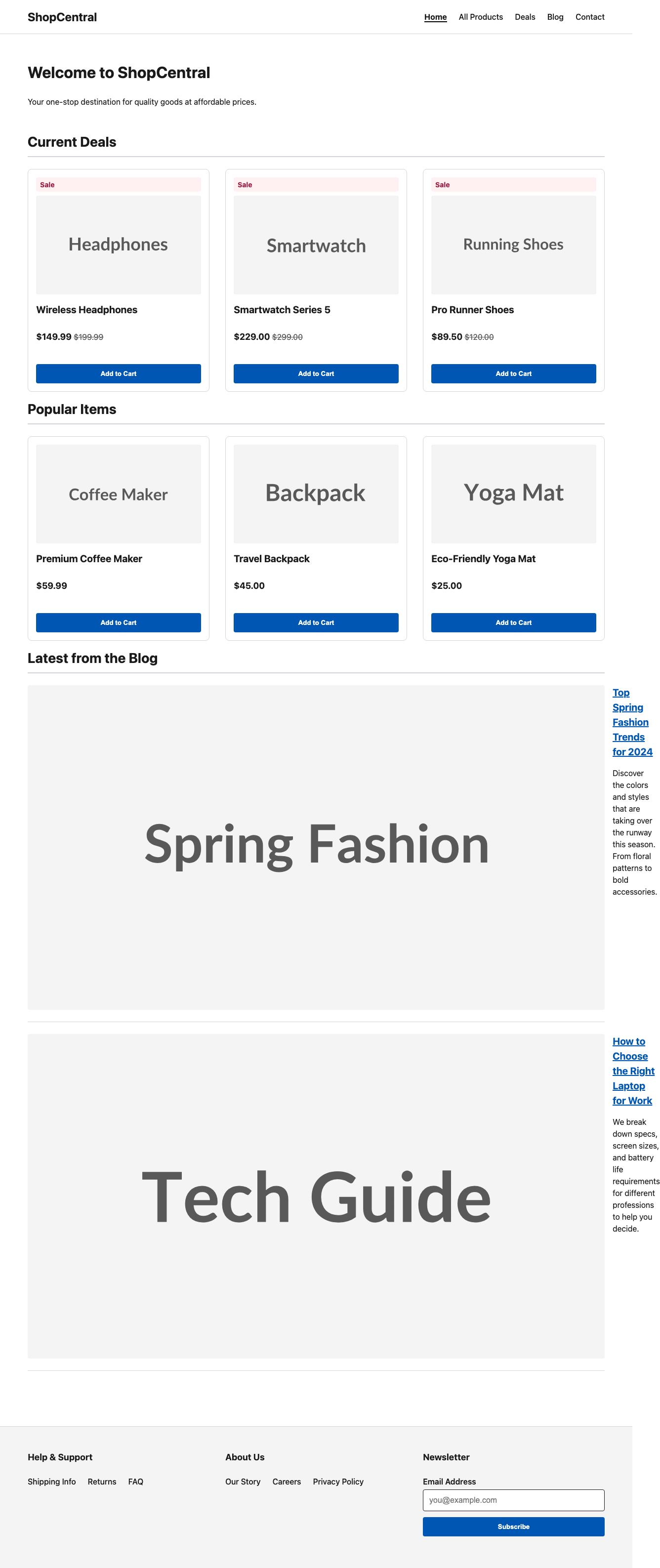Screen dimensions: 660x1568
Task: View the Shipping Info page
Action: tap(52, 1482)
